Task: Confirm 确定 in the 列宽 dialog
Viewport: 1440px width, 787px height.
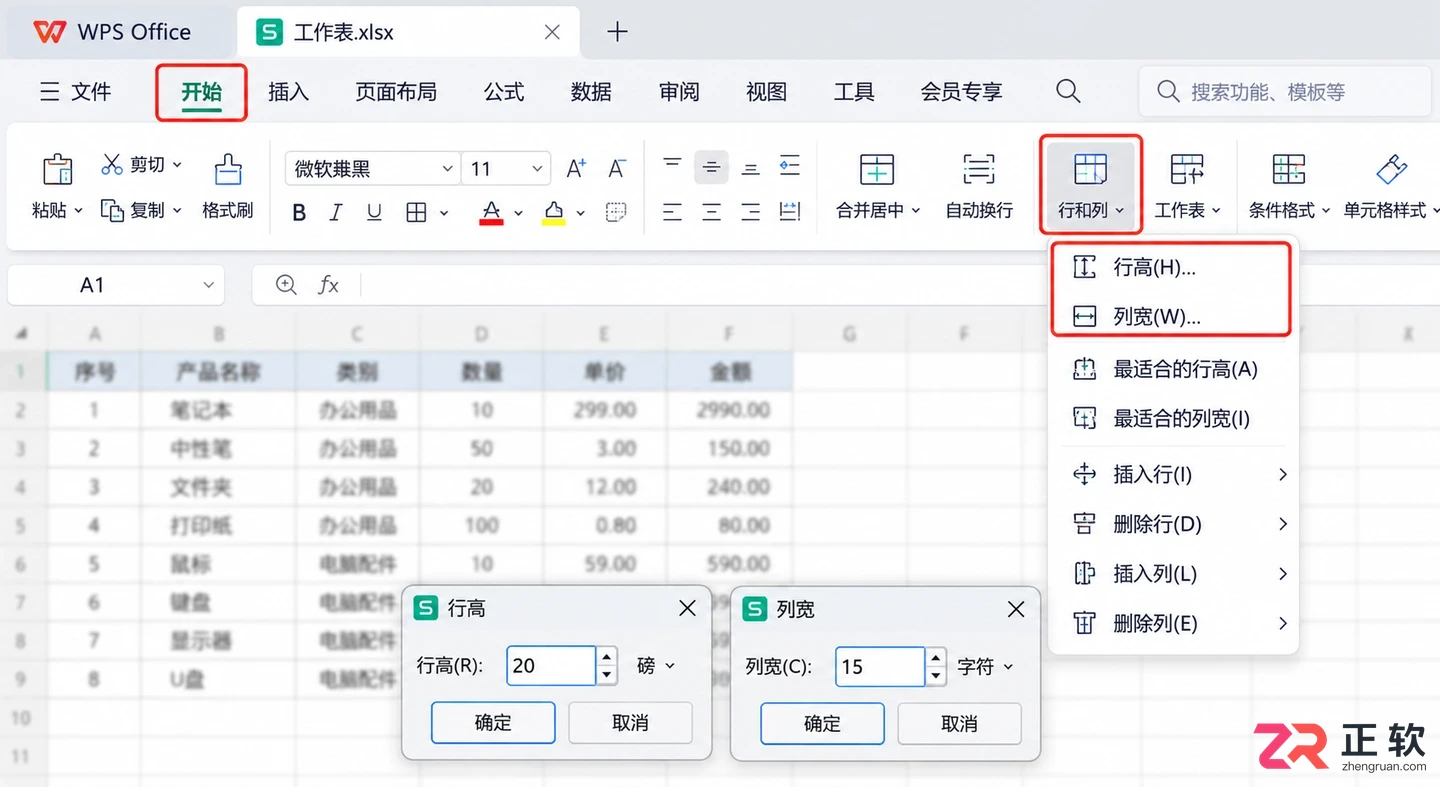Action: pos(822,723)
